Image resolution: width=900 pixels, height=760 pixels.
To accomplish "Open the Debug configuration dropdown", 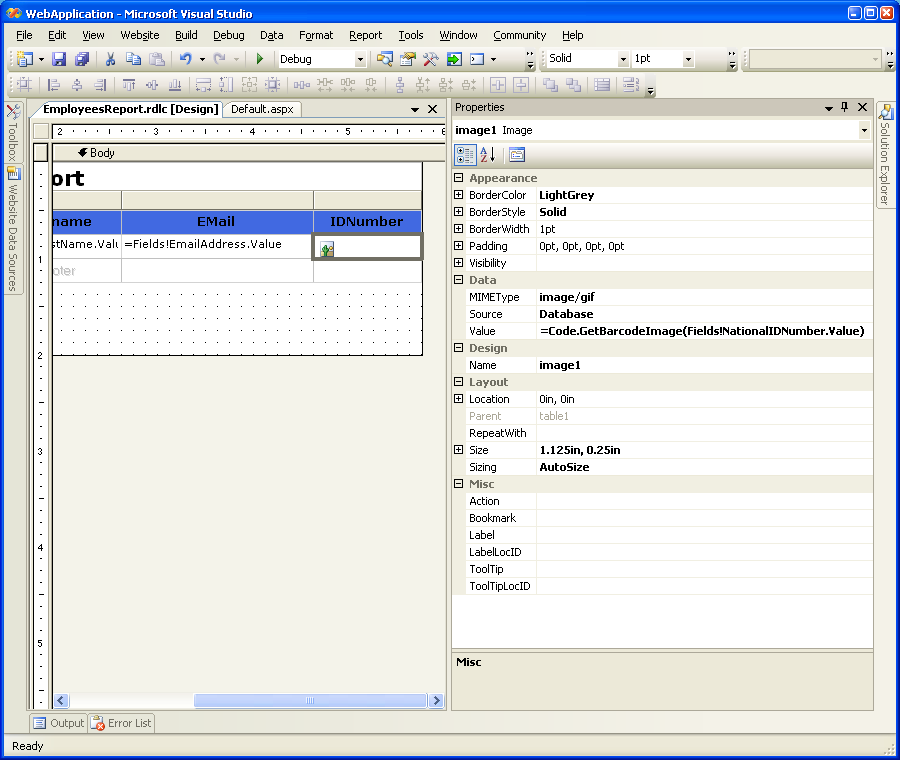I will (x=360, y=60).
